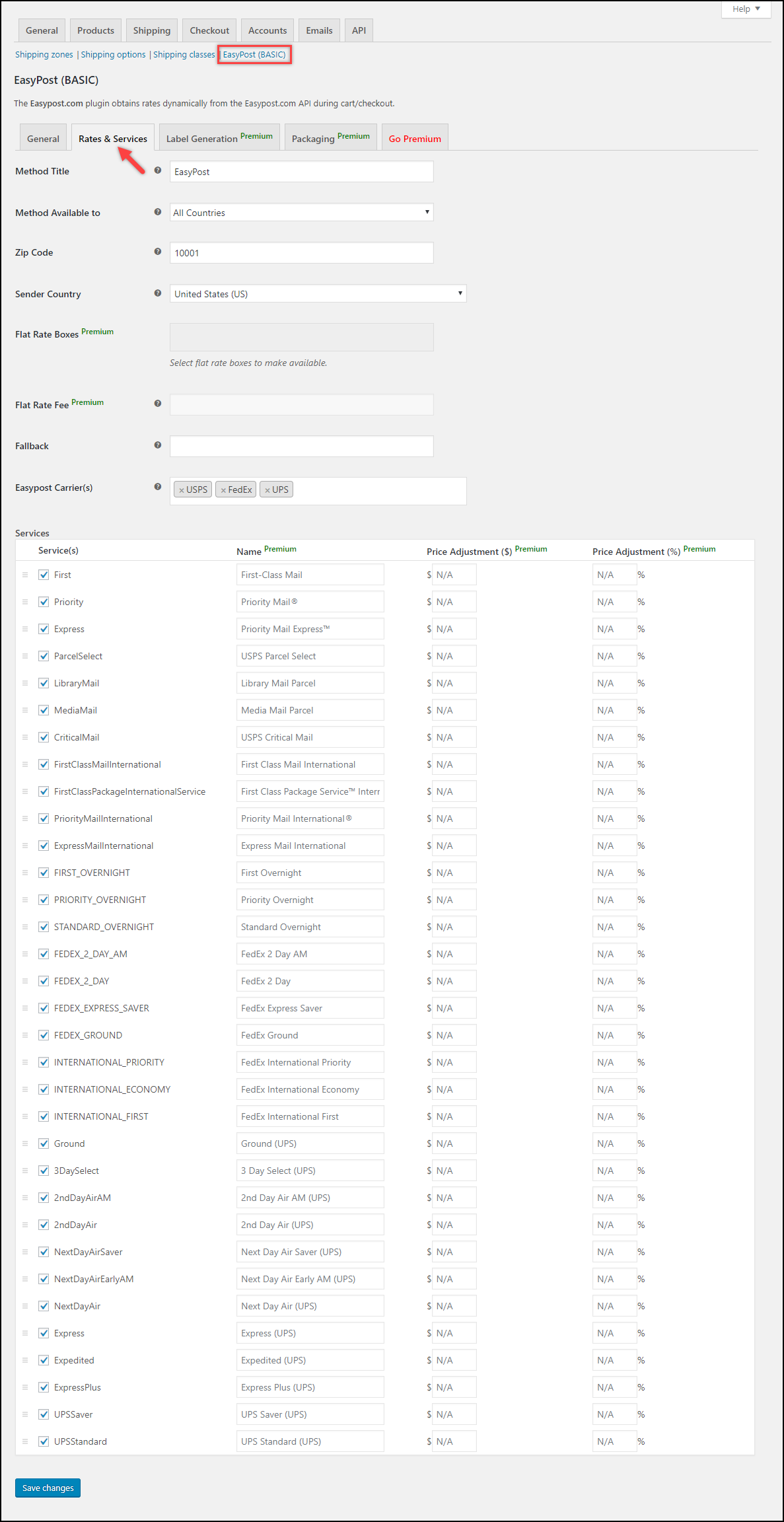Click drag handle of UPSStandard row
This screenshot has height=1522, width=784.
[25, 1441]
